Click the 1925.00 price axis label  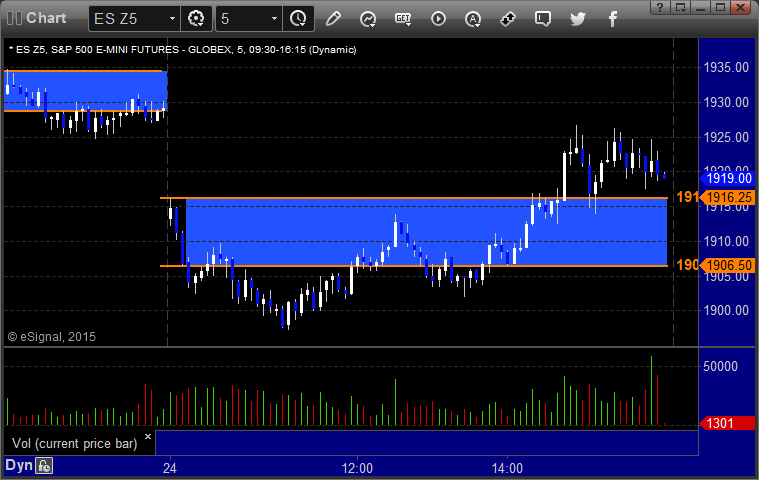tap(726, 137)
